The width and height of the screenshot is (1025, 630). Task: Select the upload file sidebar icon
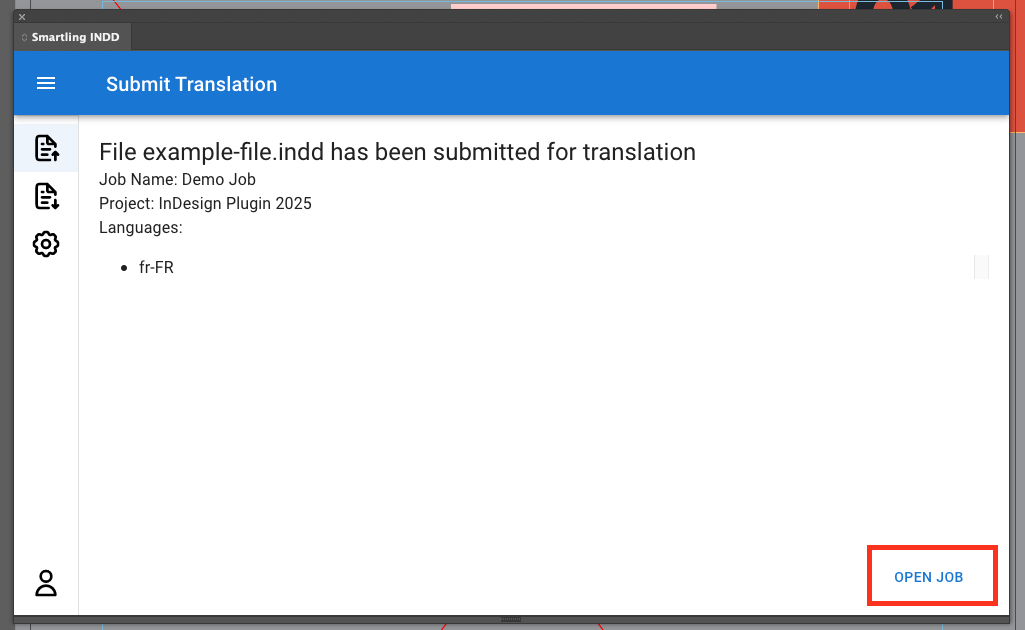[46, 148]
